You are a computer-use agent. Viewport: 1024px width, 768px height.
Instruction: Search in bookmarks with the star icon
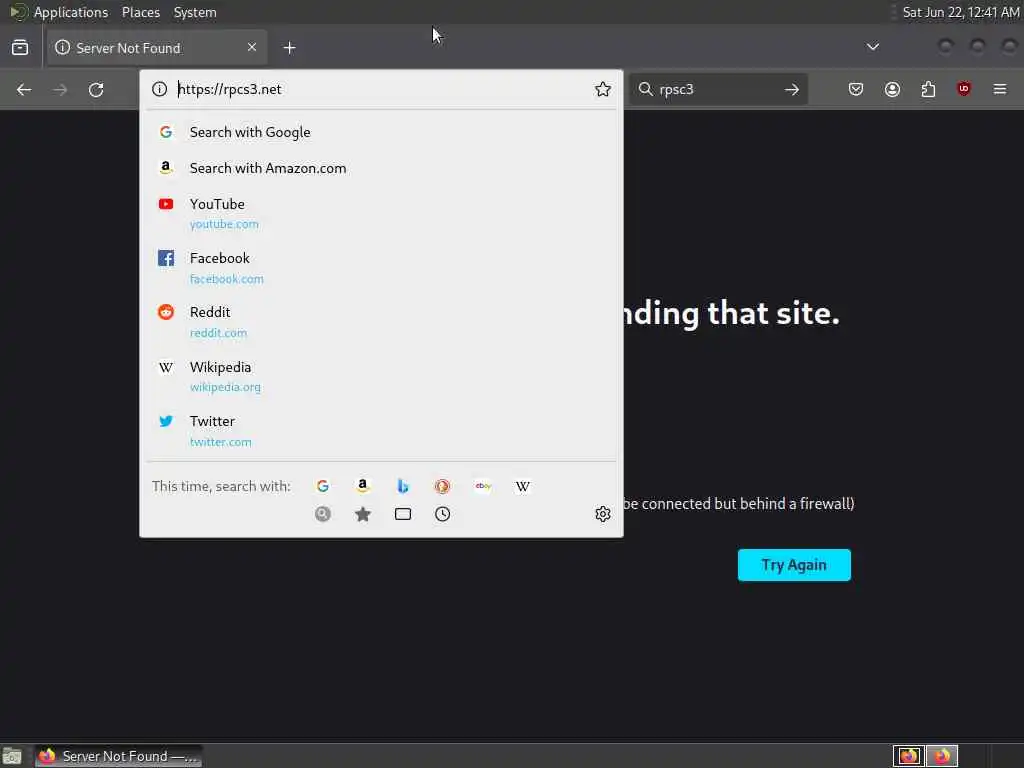[x=362, y=514]
